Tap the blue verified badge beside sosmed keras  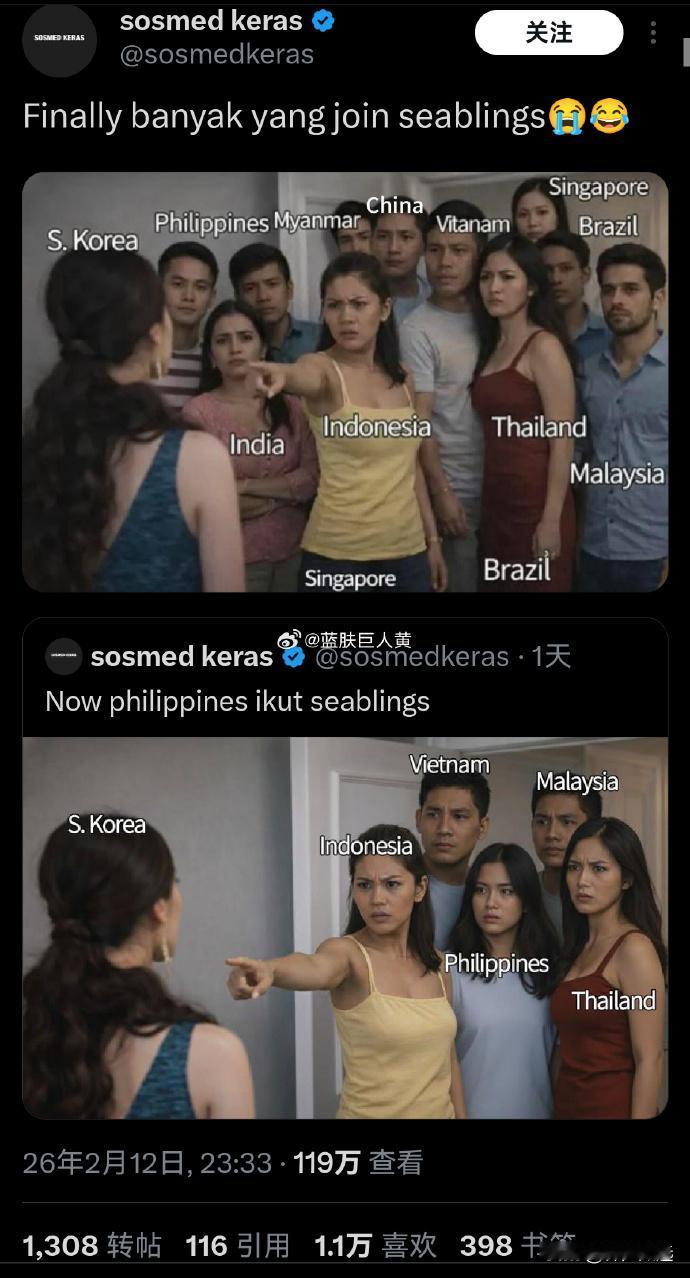322,20
